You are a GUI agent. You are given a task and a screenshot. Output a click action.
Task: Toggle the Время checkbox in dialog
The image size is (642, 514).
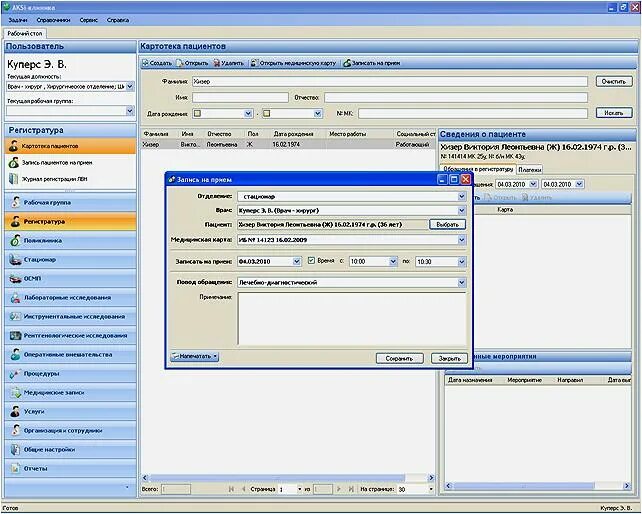311,260
